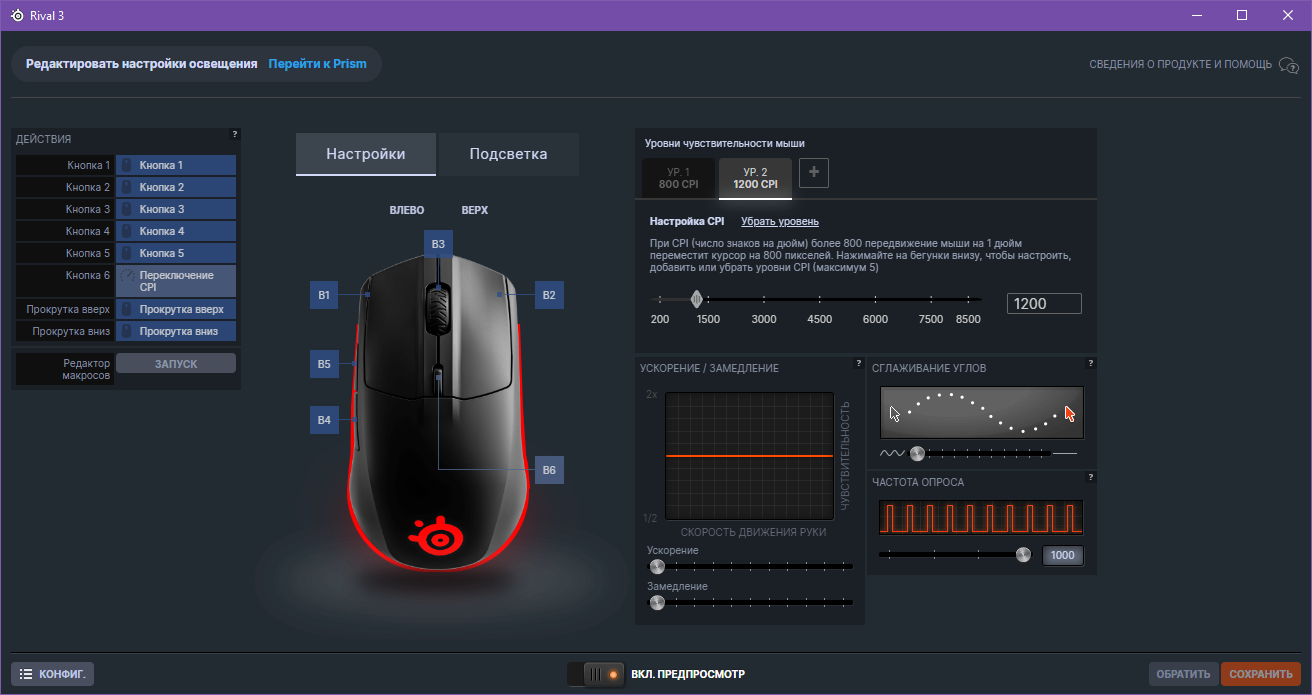Select УР. 2 1200 CPI level tab
The image size is (1312, 695).
coord(755,178)
